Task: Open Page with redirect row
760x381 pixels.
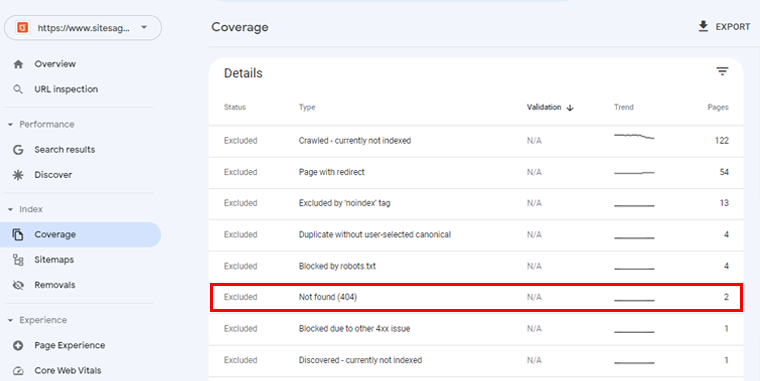Action: coord(476,172)
